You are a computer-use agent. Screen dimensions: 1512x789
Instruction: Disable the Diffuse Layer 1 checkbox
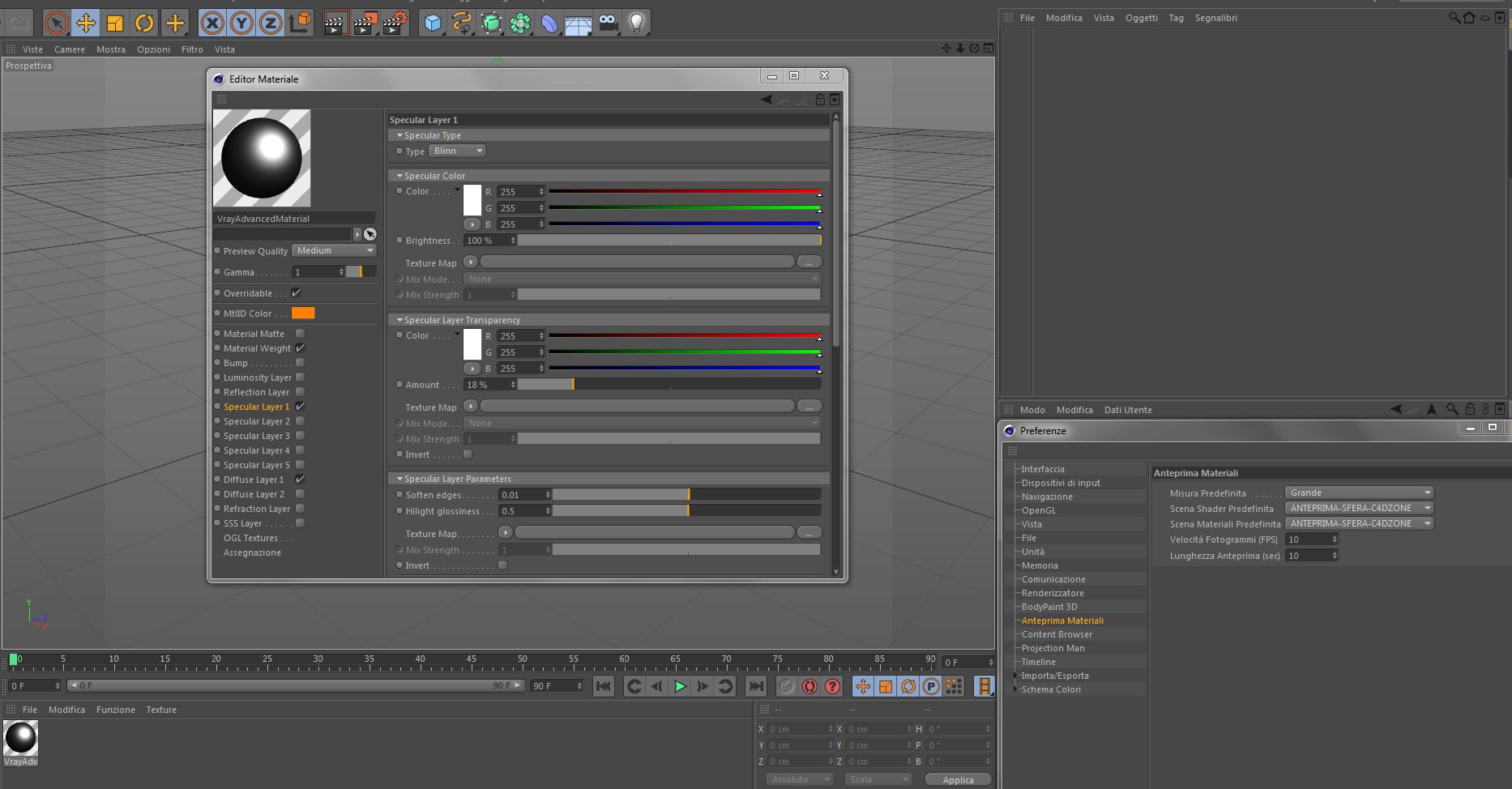[300, 480]
